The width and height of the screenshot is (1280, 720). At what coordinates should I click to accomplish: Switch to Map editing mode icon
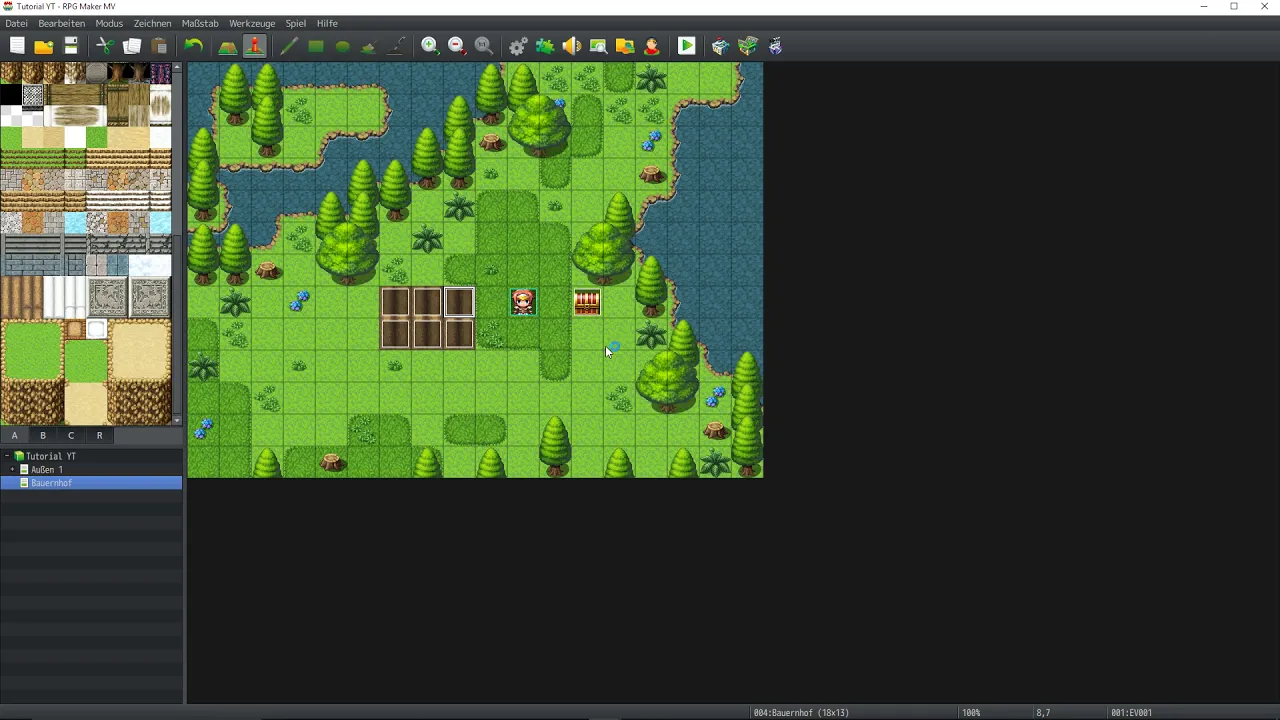pyautogui.click(x=227, y=46)
